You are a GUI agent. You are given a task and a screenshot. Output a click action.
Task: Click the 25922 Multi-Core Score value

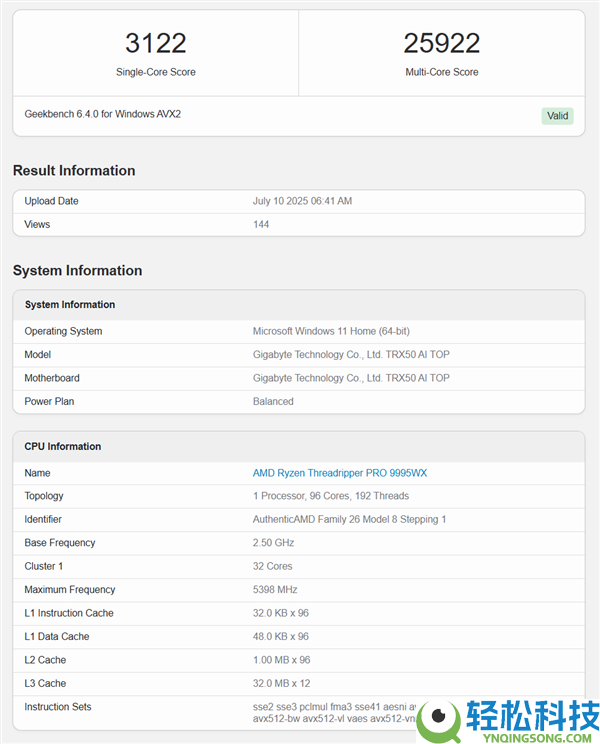tap(441, 43)
